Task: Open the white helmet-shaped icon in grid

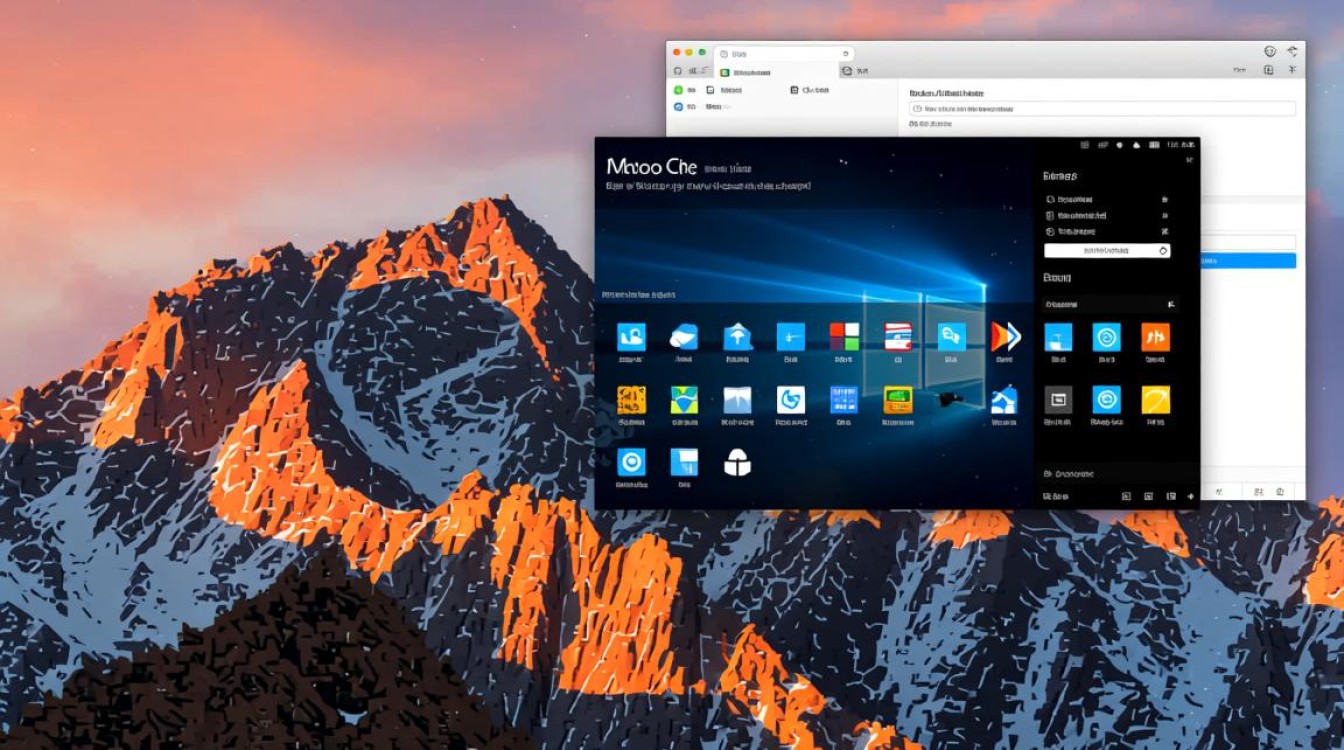Action: [x=737, y=462]
